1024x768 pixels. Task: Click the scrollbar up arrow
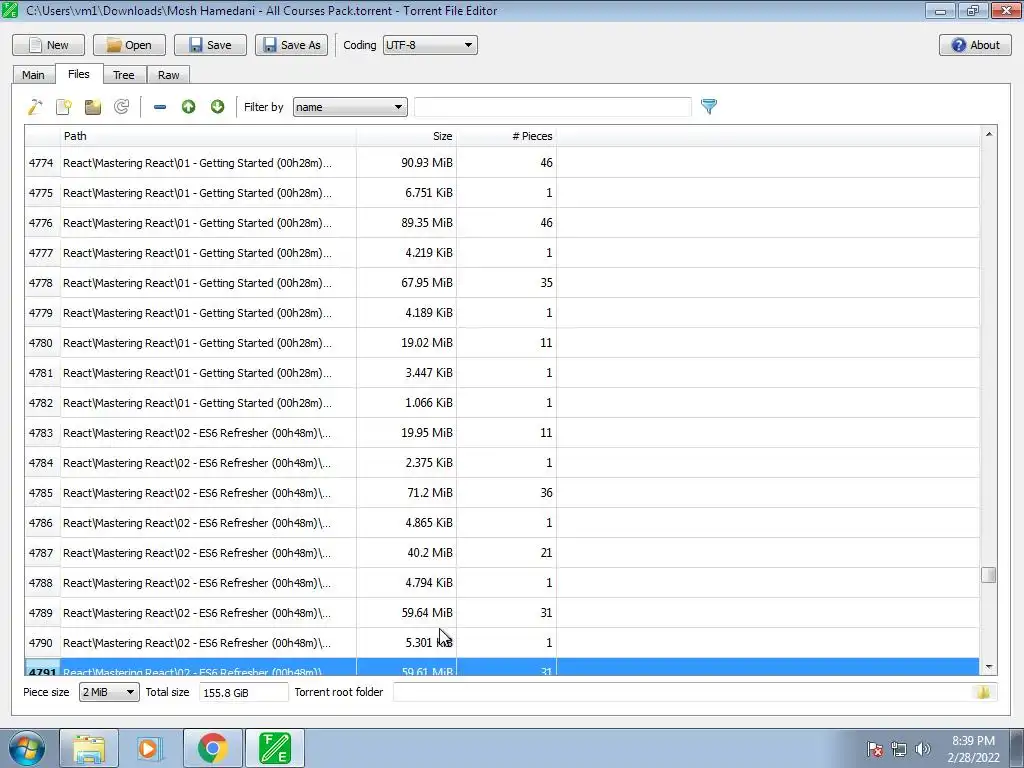click(988, 134)
